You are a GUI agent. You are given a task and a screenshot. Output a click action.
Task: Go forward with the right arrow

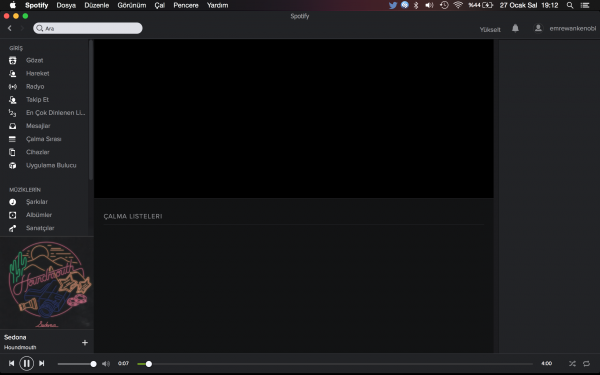tap(22, 28)
